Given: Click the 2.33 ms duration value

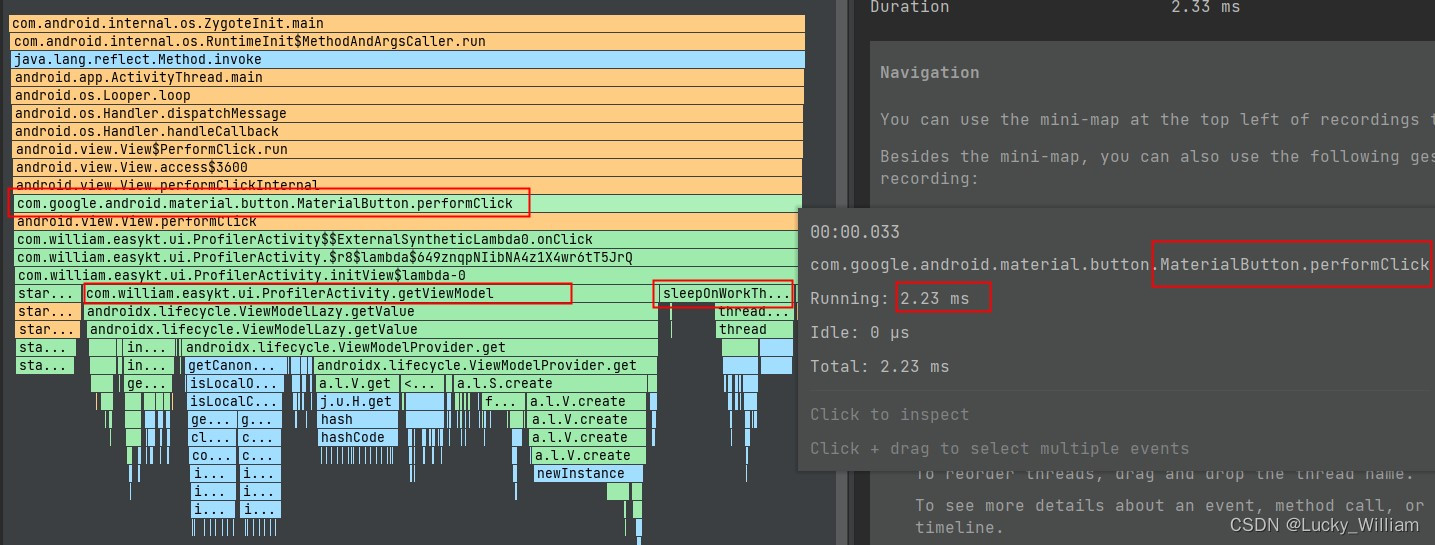Looking at the screenshot, I should click(x=1205, y=6).
